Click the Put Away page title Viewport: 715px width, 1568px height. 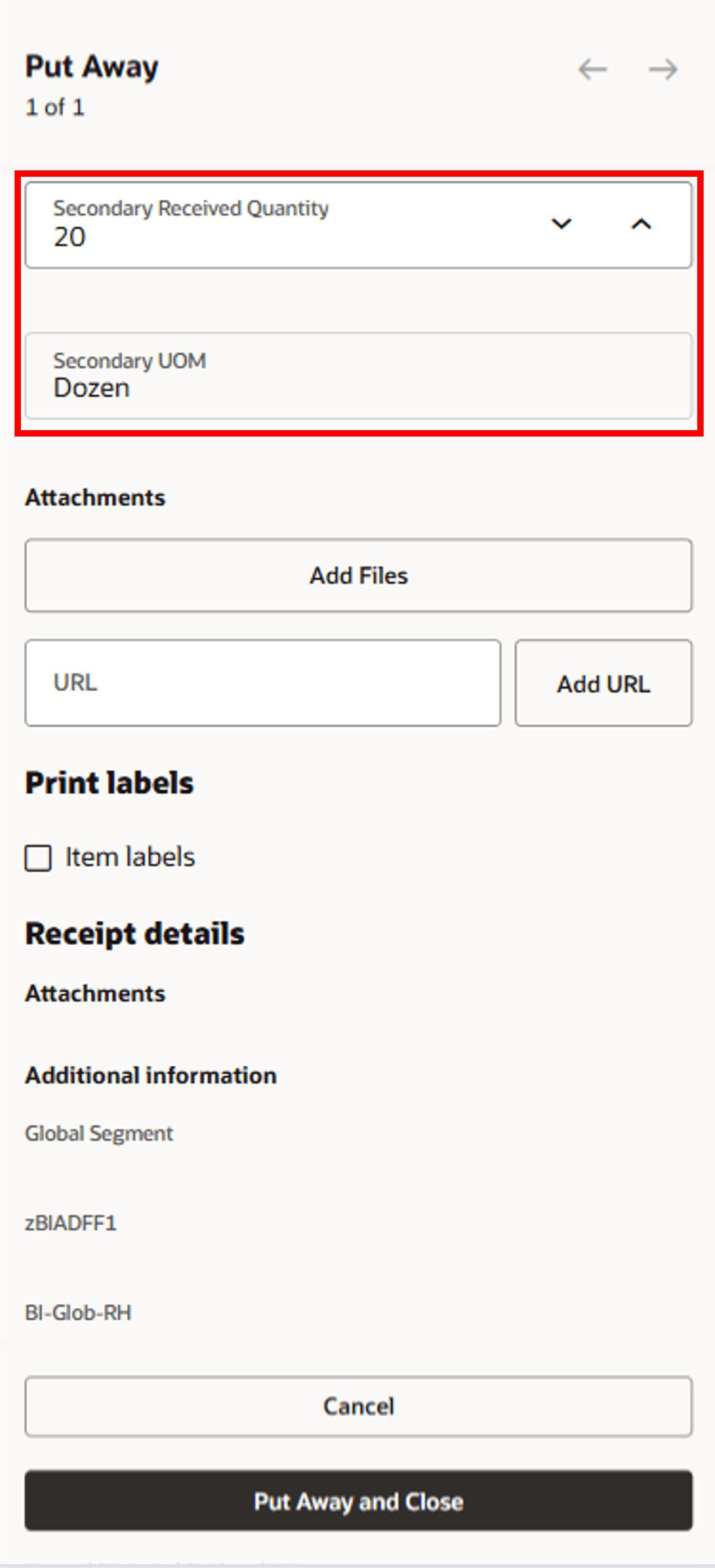(x=91, y=66)
